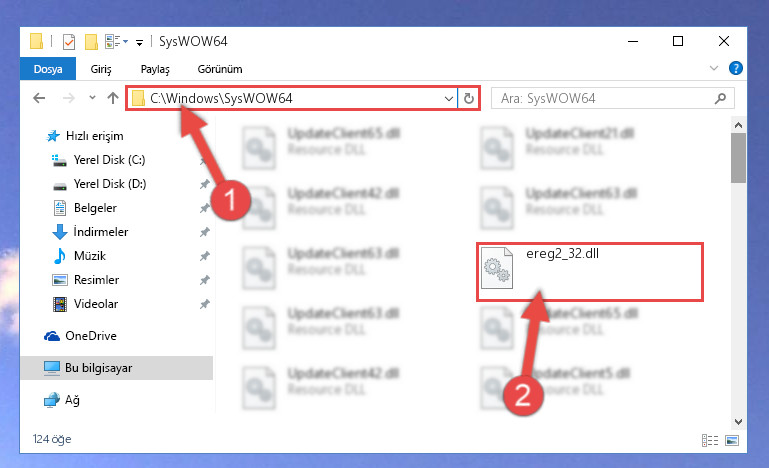769x468 pixels.
Task: Select Yerel Disk (C:) in sidebar
Action: pyautogui.click(x=109, y=160)
